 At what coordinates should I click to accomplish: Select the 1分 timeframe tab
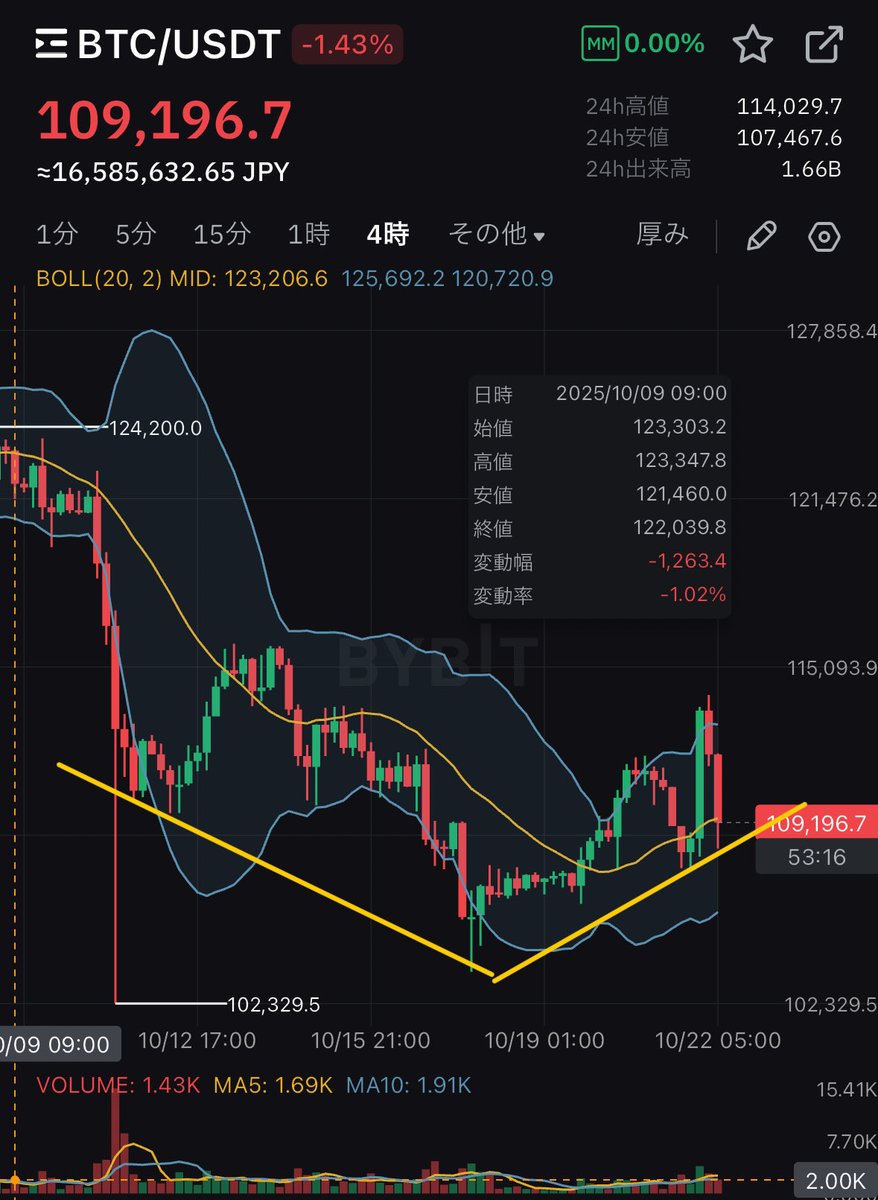pos(56,235)
